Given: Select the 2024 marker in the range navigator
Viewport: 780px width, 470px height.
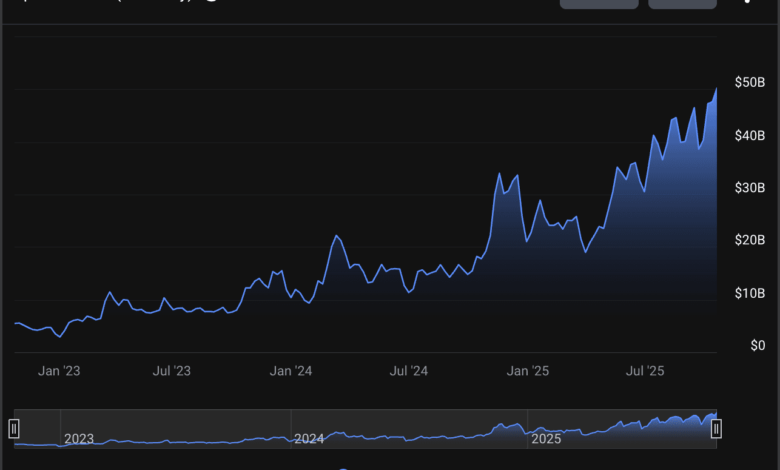Looking at the screenshot, I should tap(309, 438).
